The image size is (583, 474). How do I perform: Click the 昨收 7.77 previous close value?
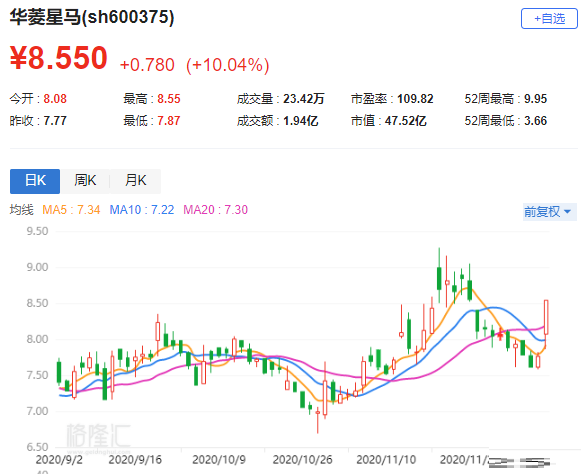tap(55, 121)
